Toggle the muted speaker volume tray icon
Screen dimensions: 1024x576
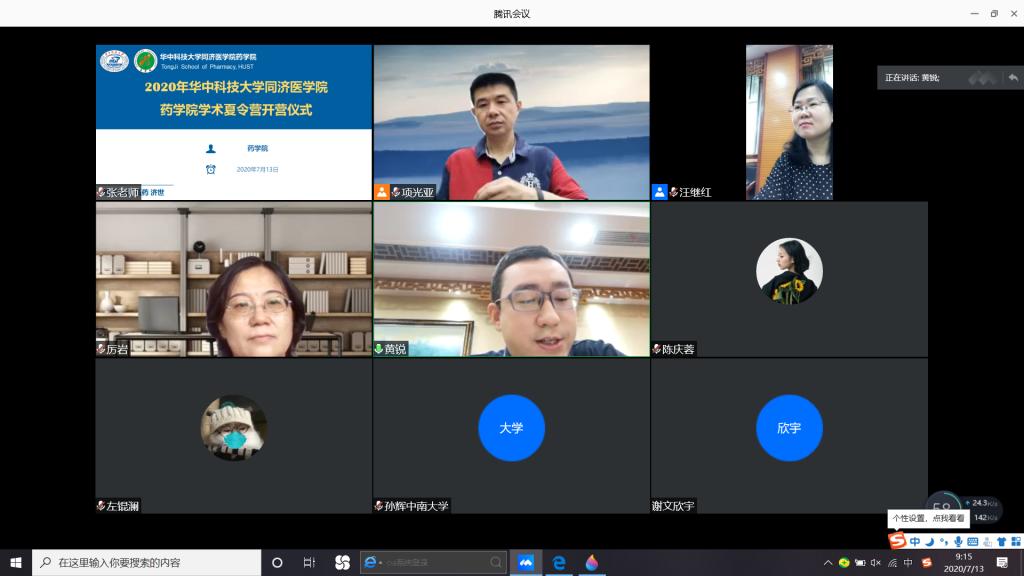pyautogui.click(x=876, y=563)
